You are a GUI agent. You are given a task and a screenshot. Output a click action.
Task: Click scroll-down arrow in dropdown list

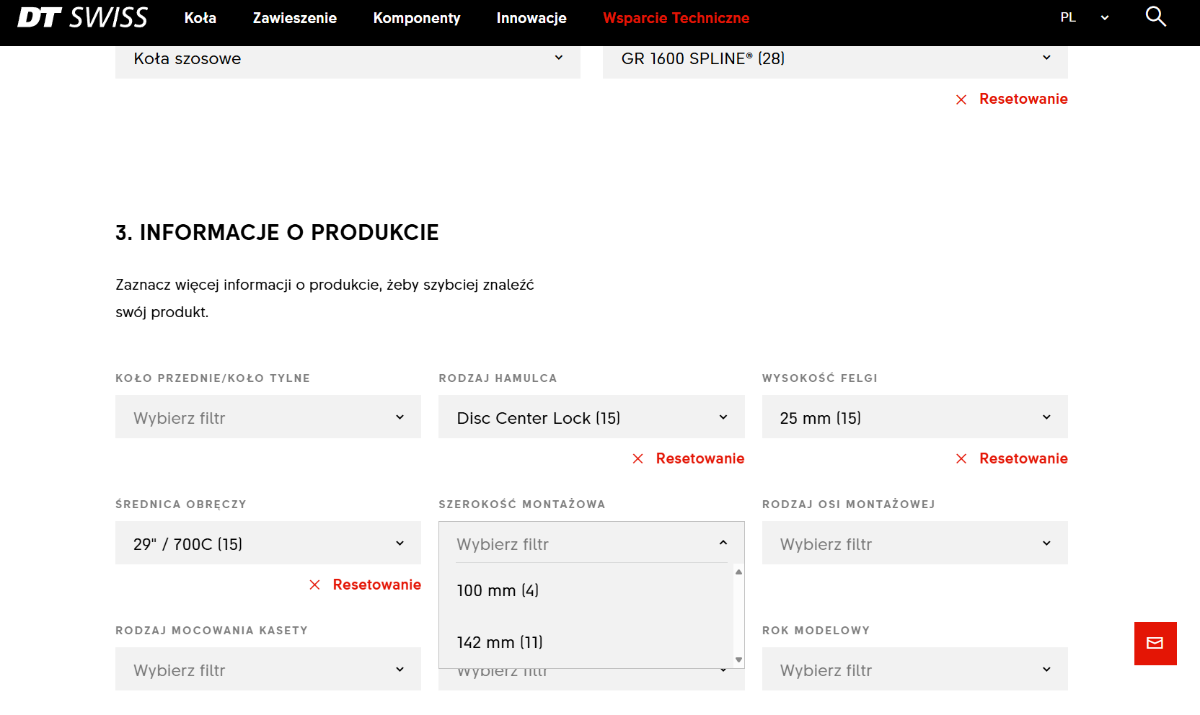(x=739, y=660)
